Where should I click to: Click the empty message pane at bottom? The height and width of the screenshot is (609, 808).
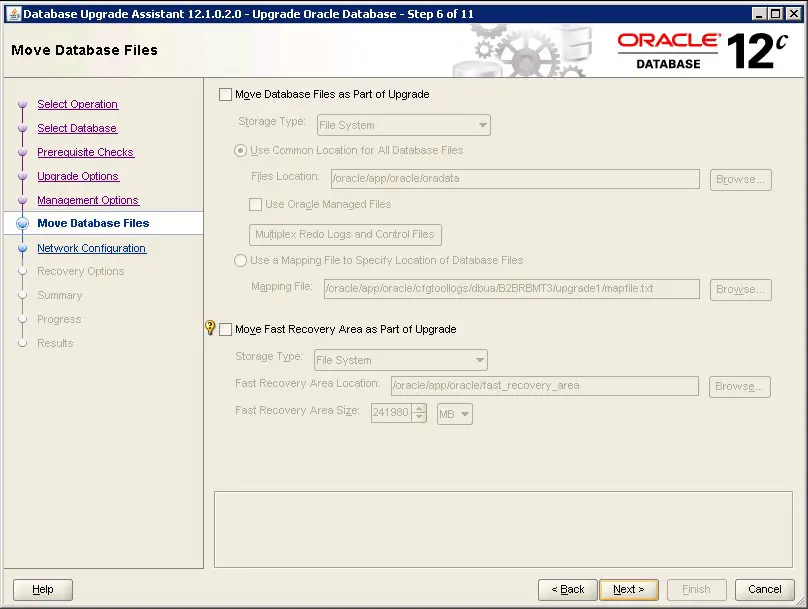[x=503, y=530]
